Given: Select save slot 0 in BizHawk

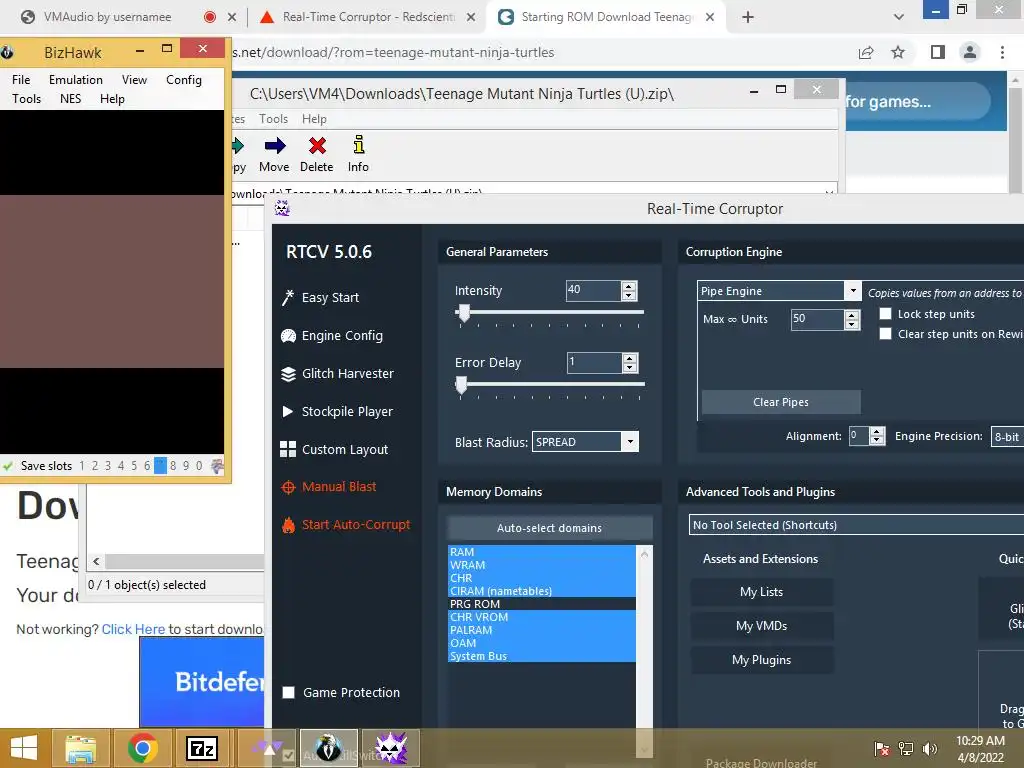Looking at the screenshot, I should [x=199, y=466].
